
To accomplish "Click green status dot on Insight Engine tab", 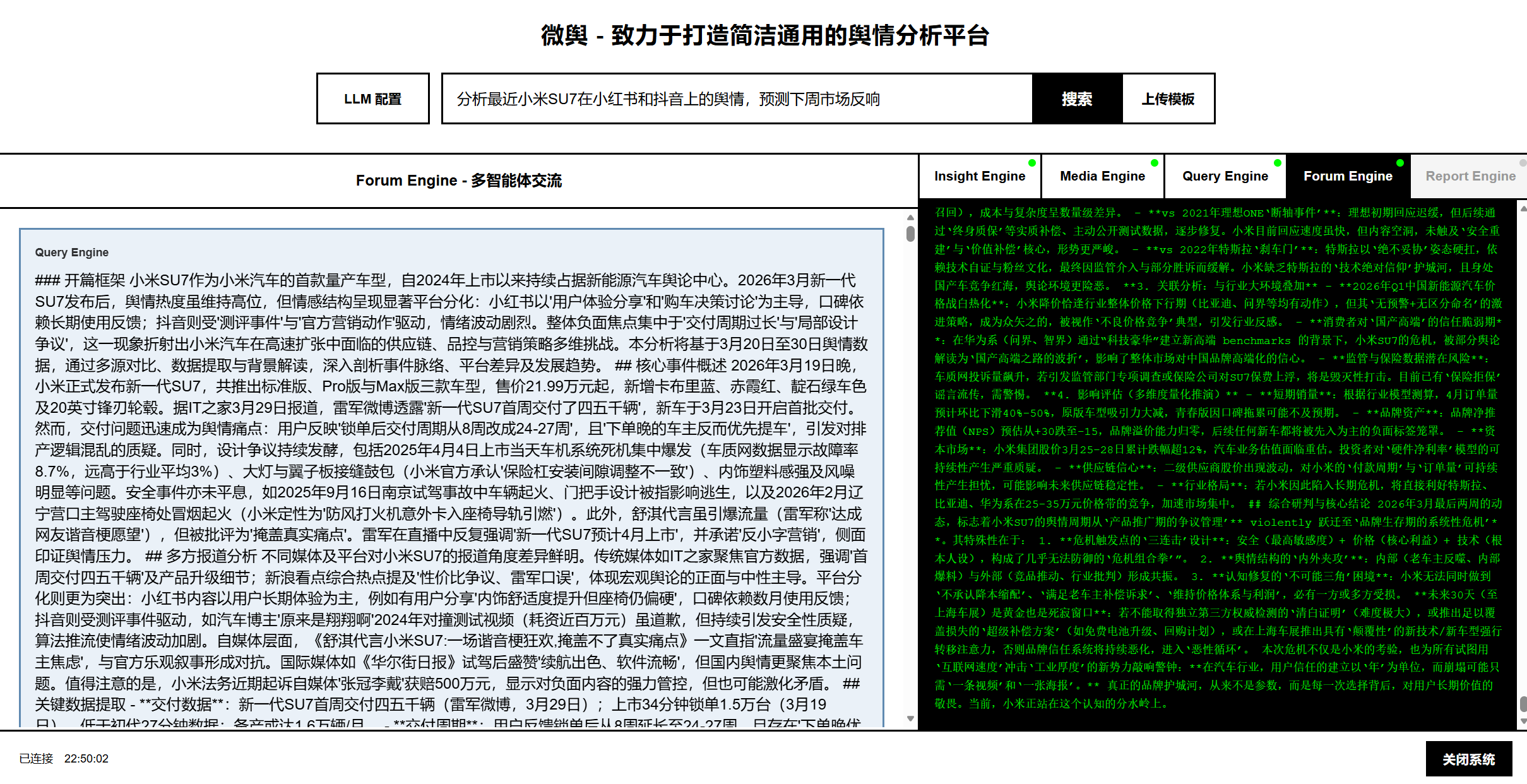I will (1032, 163).
